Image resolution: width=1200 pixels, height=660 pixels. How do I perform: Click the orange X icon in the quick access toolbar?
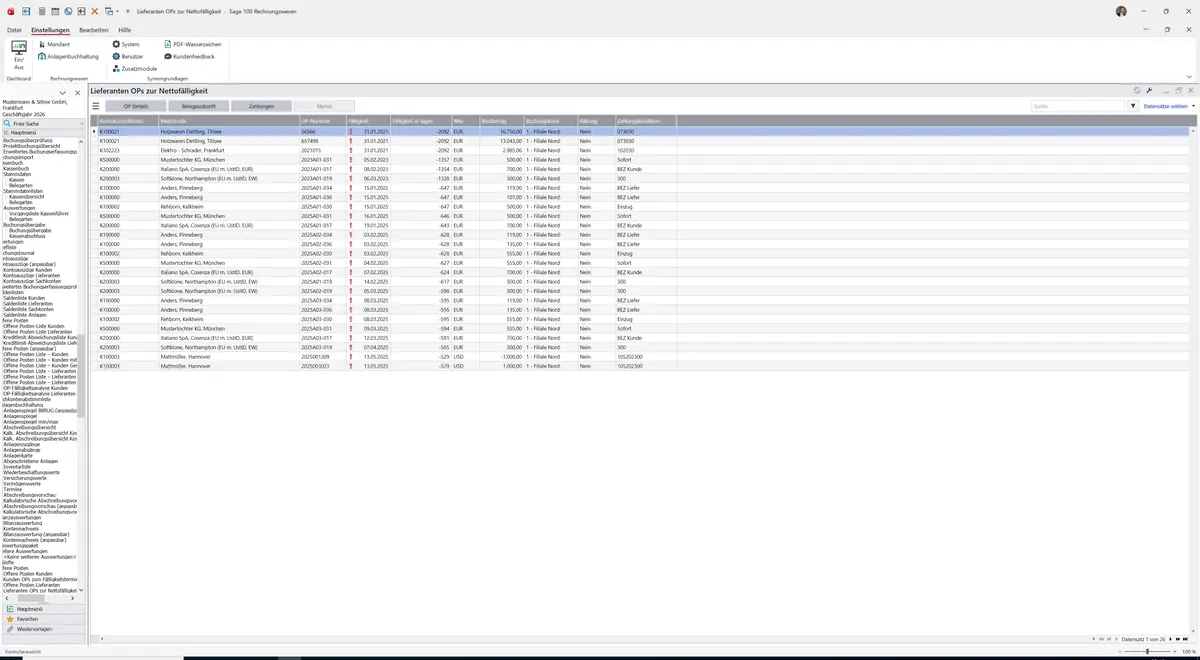pos(94,11)
